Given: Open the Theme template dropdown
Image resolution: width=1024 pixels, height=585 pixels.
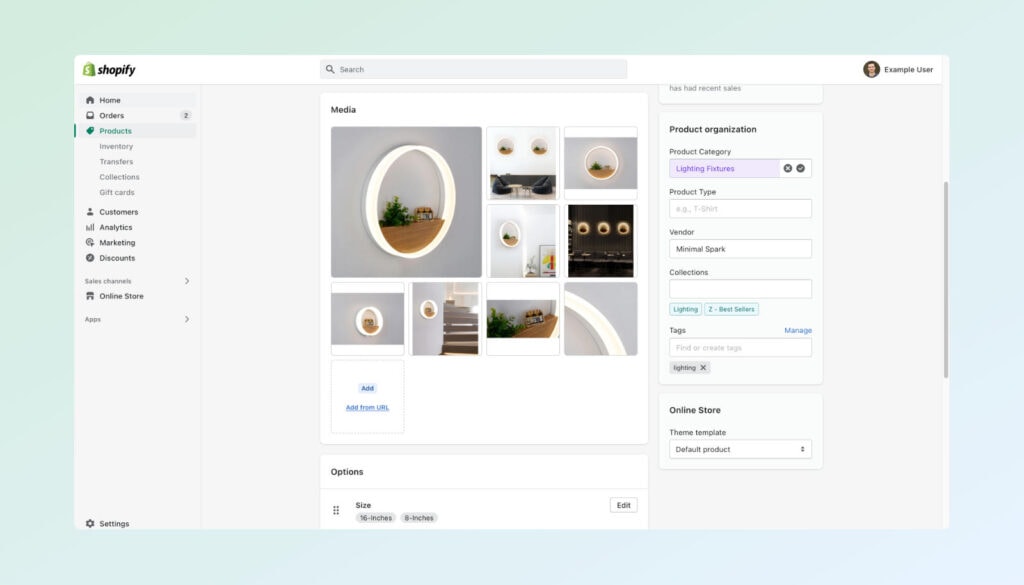Looking at the screenshot, I should (x=740, y=449).
